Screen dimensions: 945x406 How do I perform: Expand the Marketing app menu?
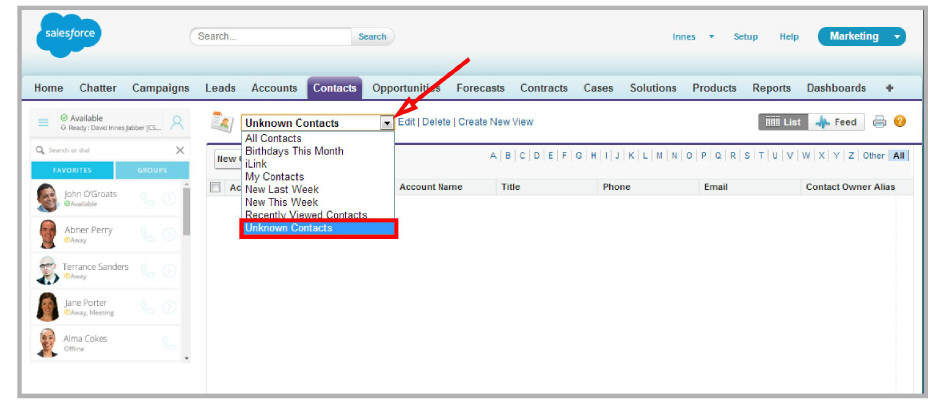(897, 37)
